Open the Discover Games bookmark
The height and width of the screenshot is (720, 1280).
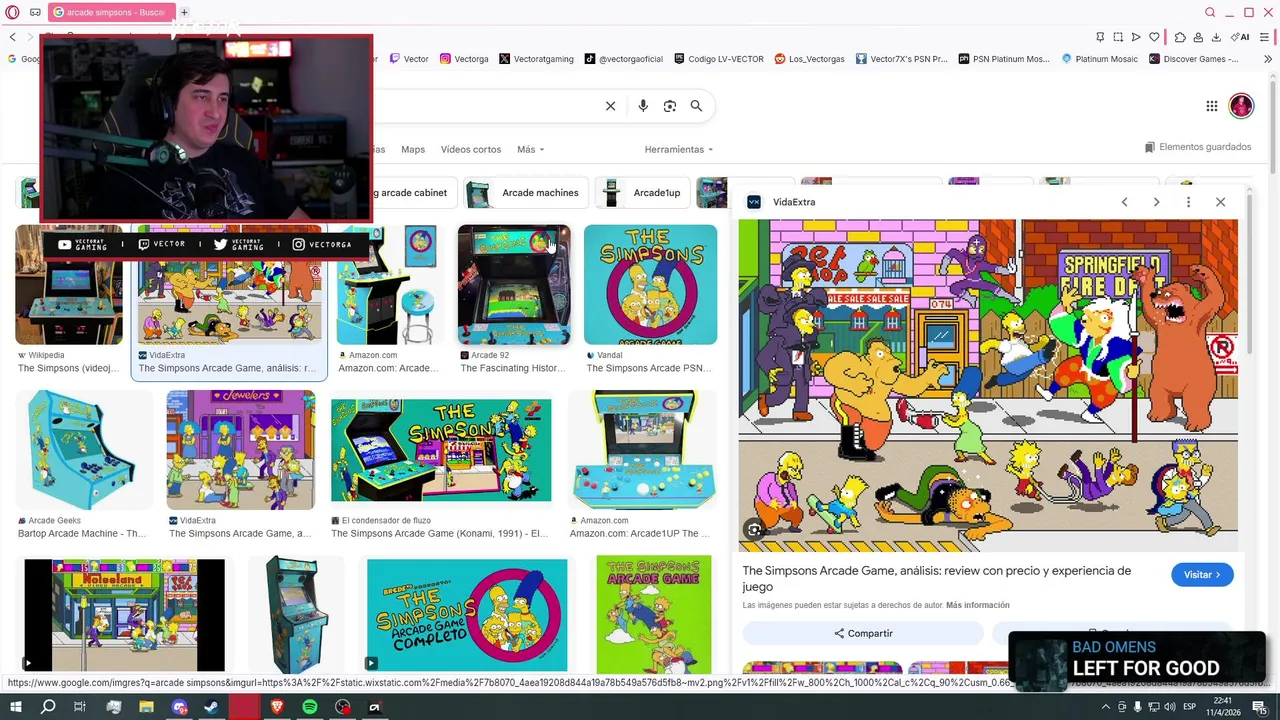(x=1194, y=59)
